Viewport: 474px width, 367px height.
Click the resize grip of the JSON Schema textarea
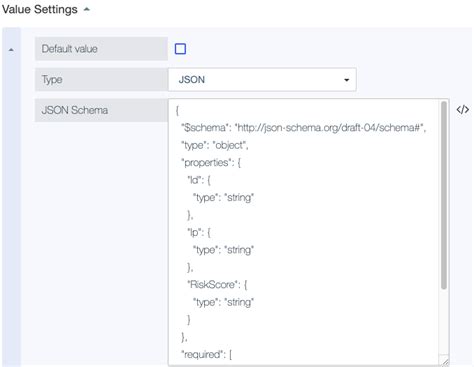pos(444,361)
